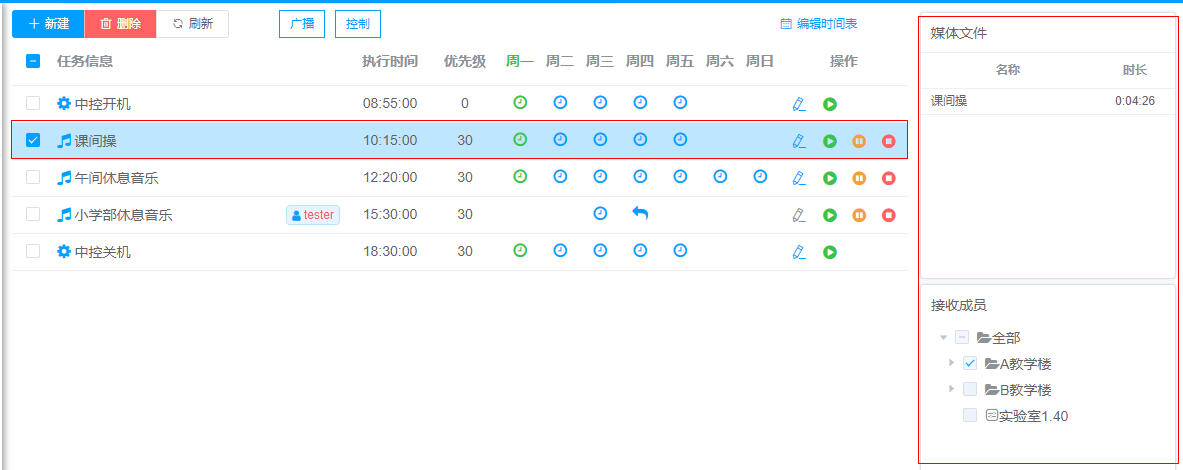Play the 课间操 task
Image resolution: width=1183 pixels, height=470 pixels.
tap(829, 141)
